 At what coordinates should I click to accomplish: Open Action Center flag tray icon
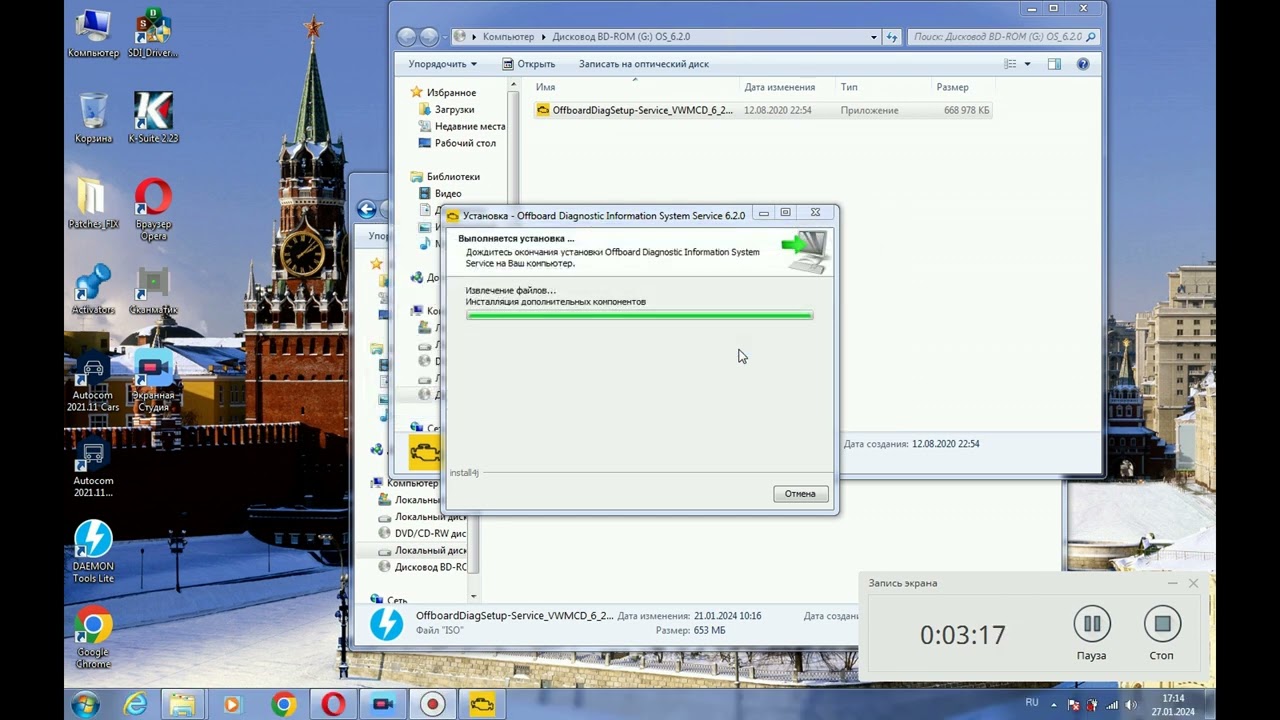point(1074,705)
